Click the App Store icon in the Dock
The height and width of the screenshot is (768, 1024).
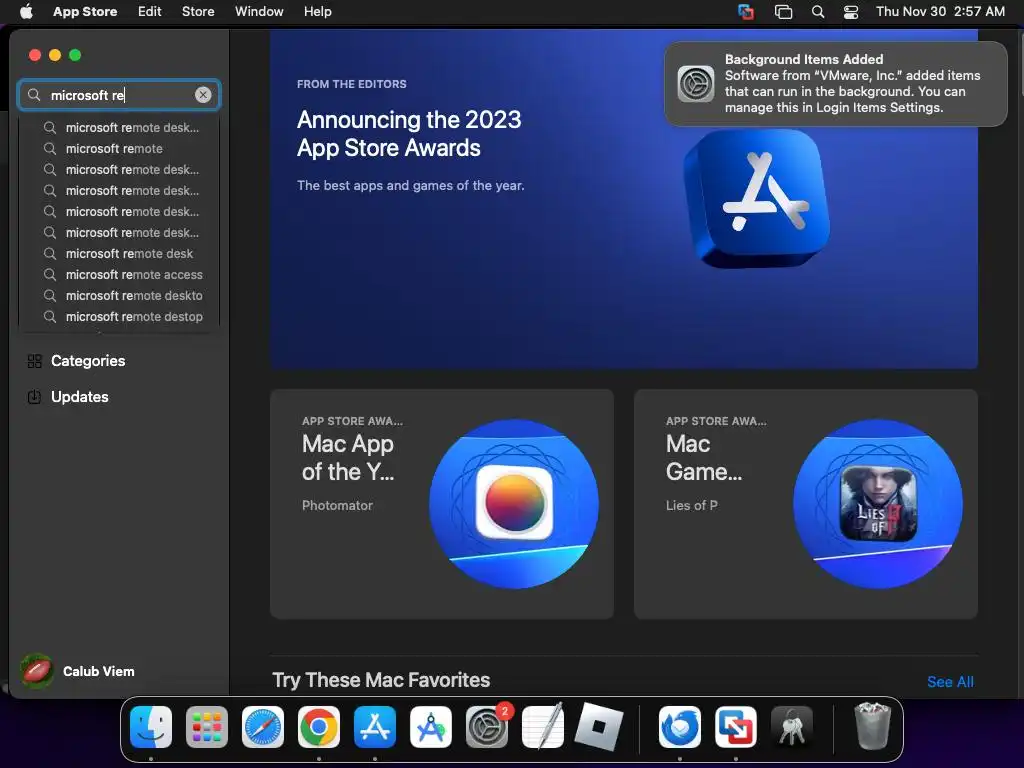[x=375, y=727]
